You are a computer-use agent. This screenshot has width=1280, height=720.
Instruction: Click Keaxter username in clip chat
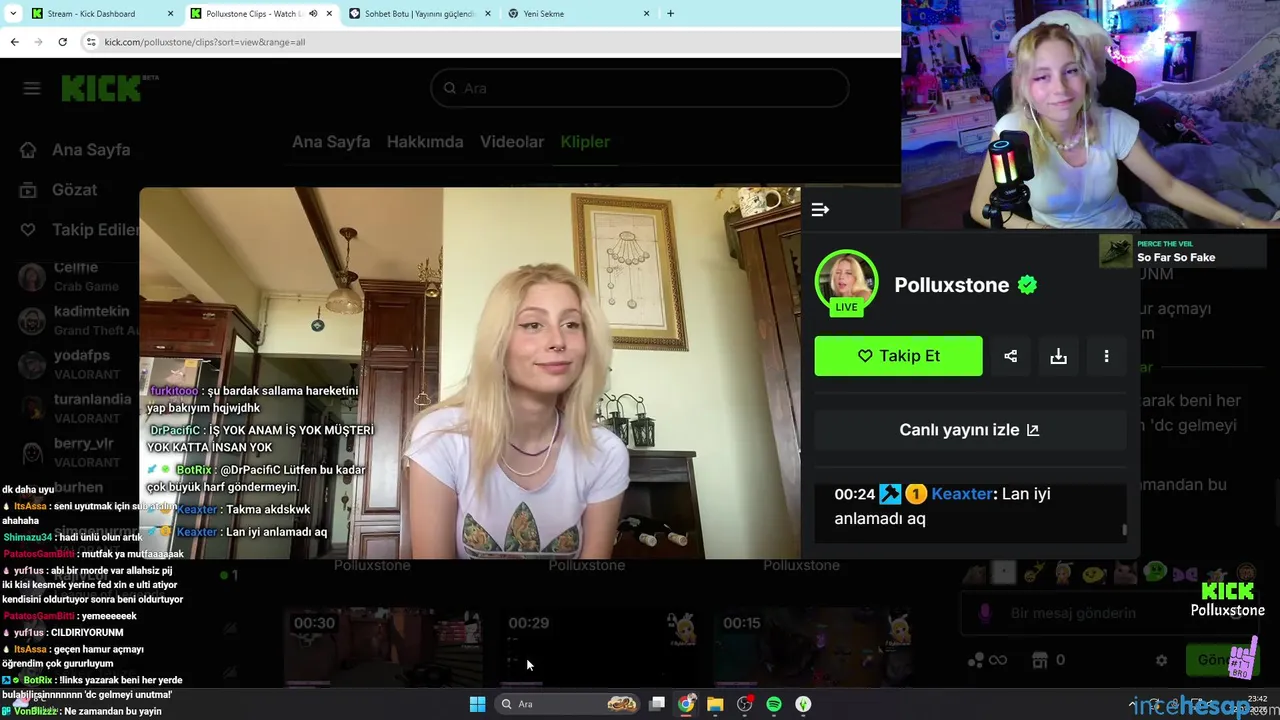point(962,494)
